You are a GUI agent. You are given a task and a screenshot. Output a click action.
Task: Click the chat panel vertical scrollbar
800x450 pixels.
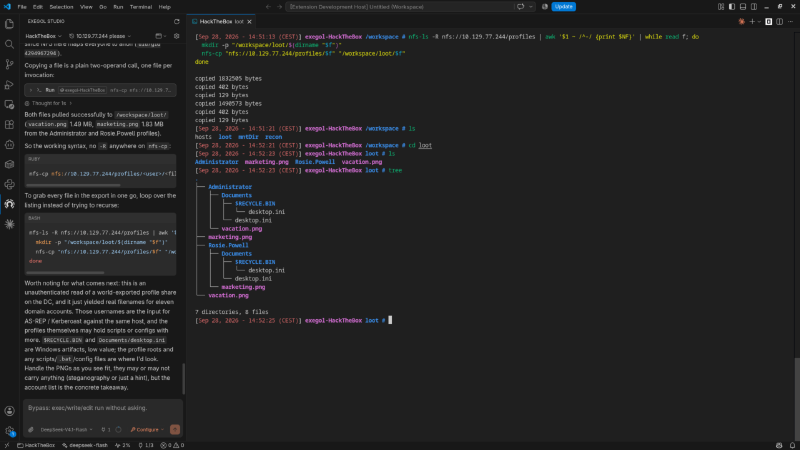click(x=184, y=379)
